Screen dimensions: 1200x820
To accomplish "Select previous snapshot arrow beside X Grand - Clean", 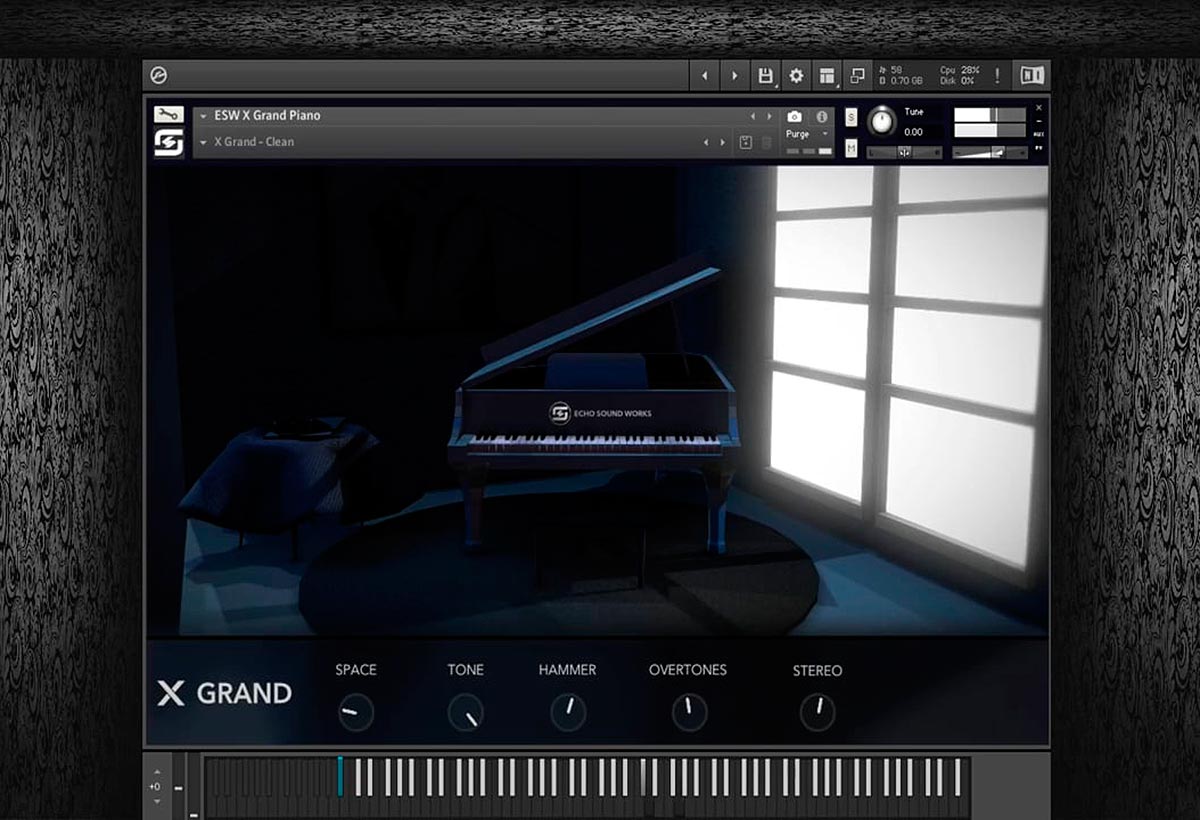I will [x=707, y=143].
